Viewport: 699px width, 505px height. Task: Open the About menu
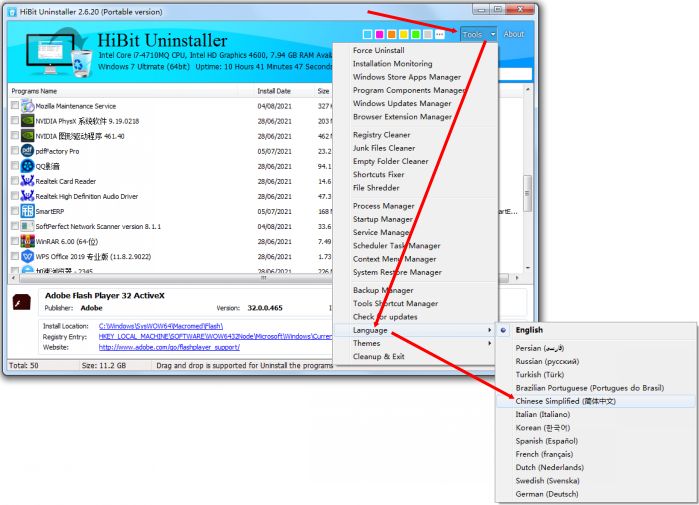point(514,34)
